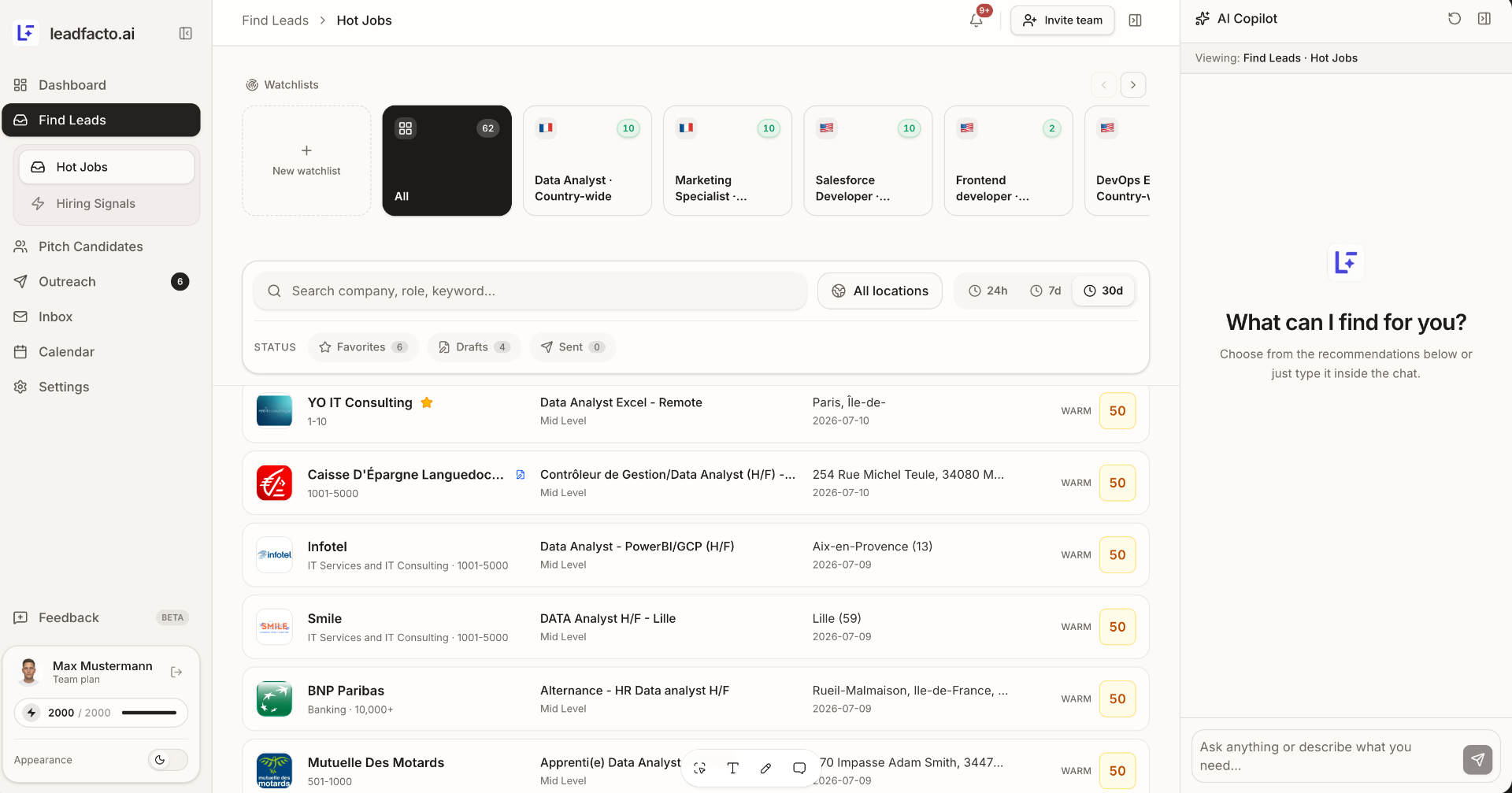Log out via icon next to Max Mustermann
Image resolution: width=1512 pixels, height=793 pixels.
[x=176, y=672]
